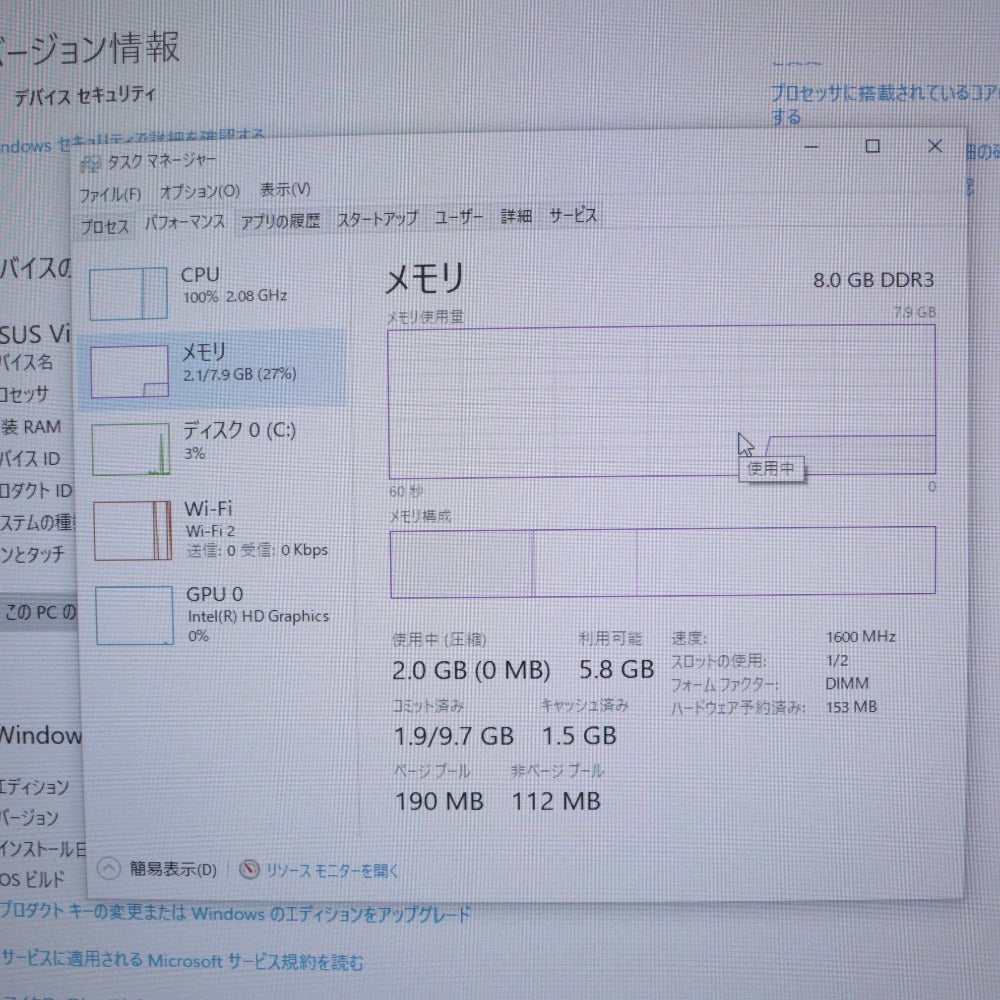
Task: Click the Resource Monitor icon
Action: point(249,869)
